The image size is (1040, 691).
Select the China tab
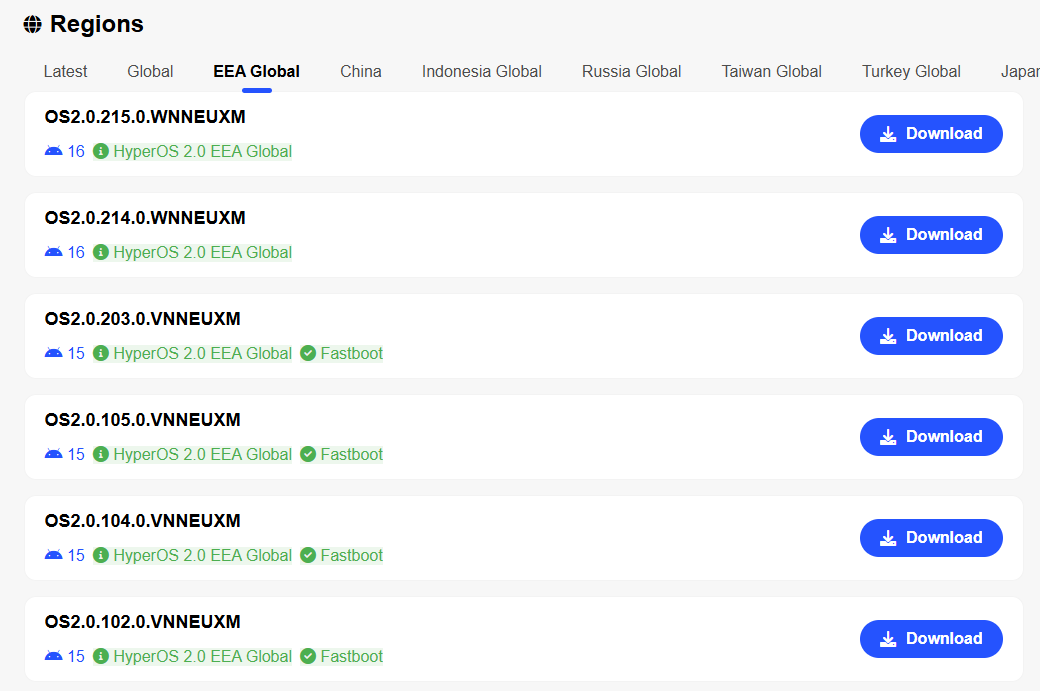point(360,72)
